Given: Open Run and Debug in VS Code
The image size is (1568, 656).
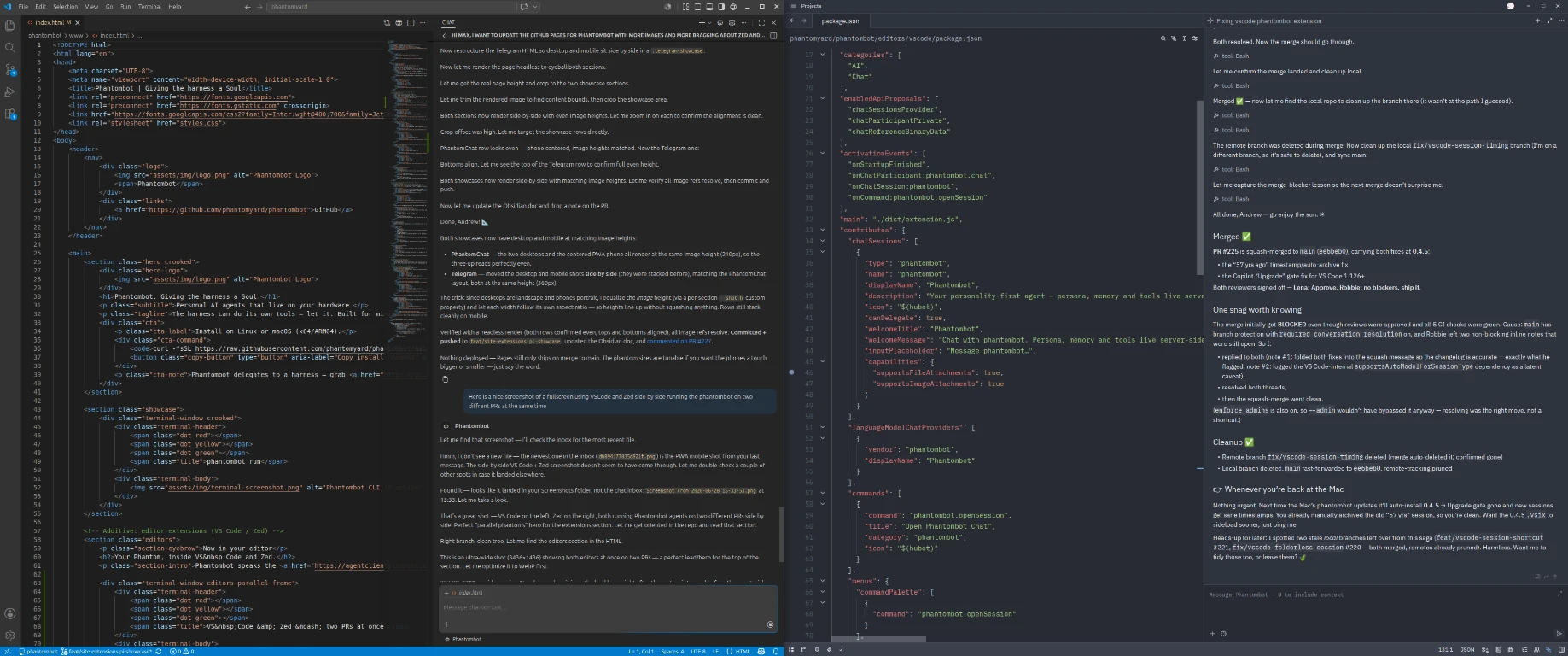Looking at the screenshot, I should coord(10,91).
